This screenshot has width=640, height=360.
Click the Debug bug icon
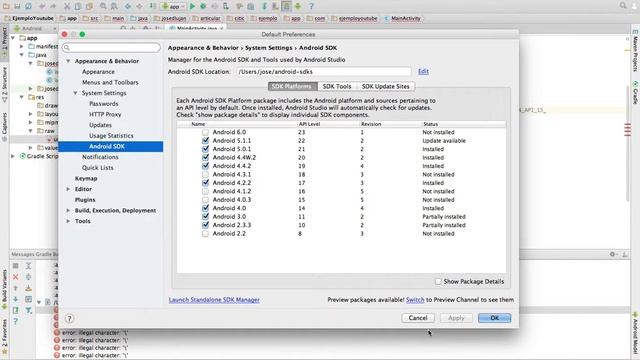tap(203, 6)
